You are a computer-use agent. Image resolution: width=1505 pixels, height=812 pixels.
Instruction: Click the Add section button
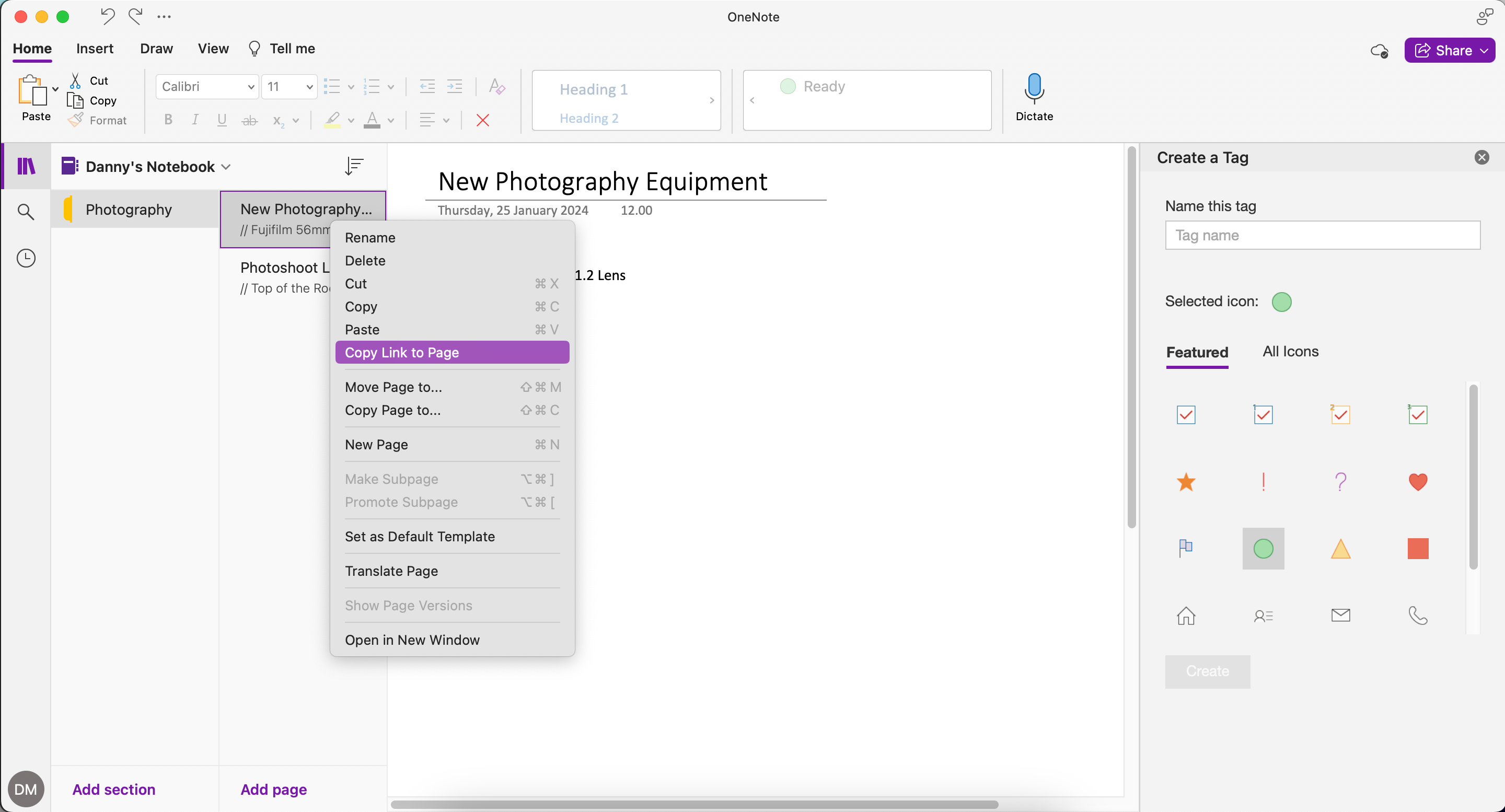point(113,789)
